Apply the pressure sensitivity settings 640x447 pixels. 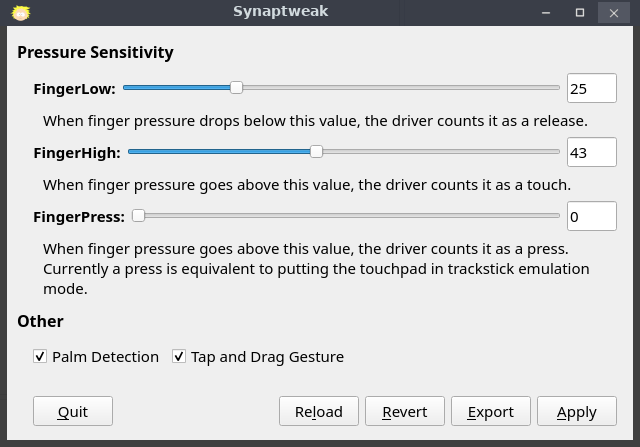click(x=576, y=411)
